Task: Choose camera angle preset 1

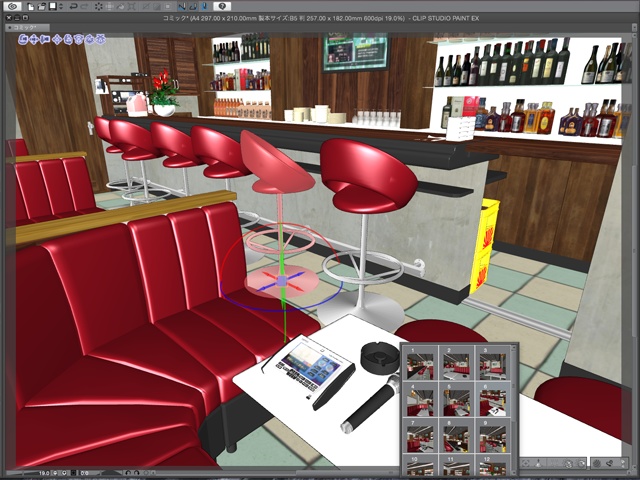Action: (420, 364)
